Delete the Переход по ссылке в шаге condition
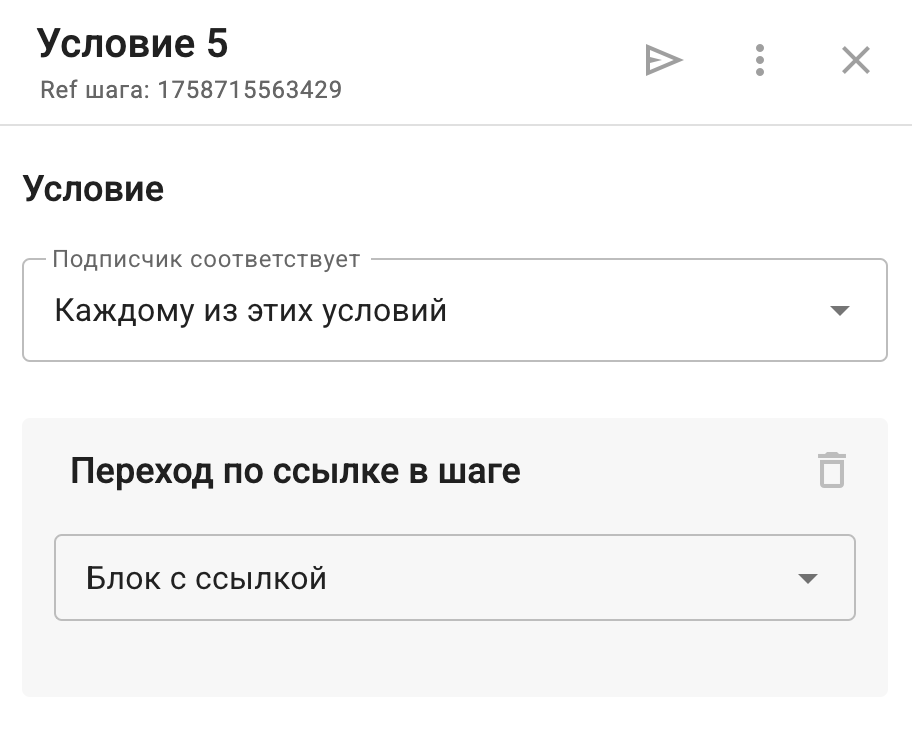 pos(832,470)
